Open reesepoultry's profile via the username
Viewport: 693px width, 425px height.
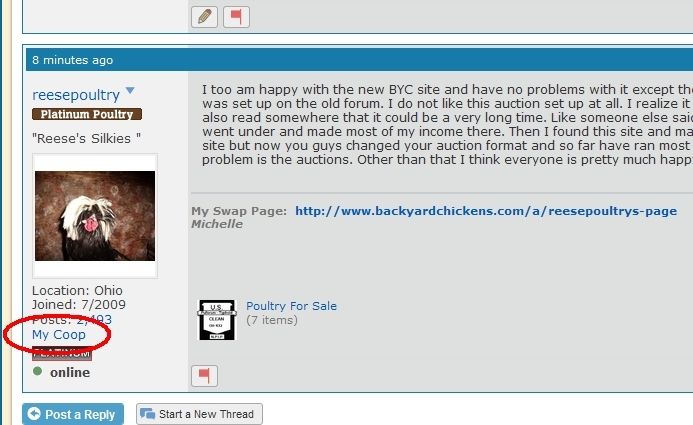(76, 95)
